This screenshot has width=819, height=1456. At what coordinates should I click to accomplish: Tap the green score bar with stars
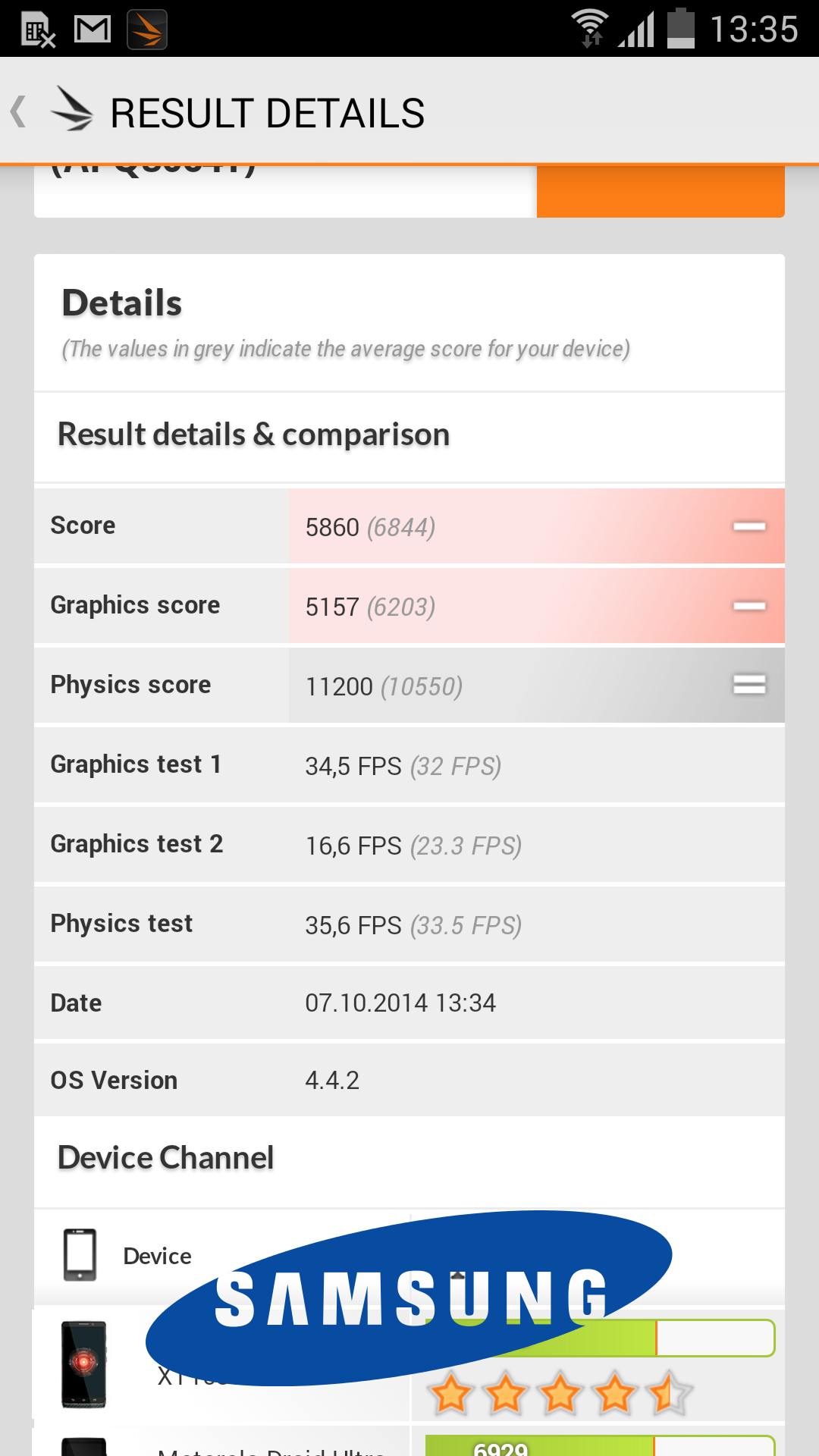coord(599,1338)
